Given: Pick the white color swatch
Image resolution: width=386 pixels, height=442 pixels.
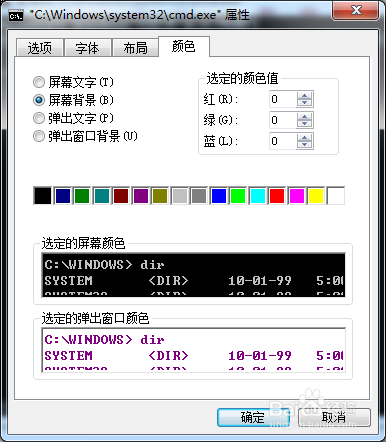Looking at the screenshot, I should (x=336, y=196).
